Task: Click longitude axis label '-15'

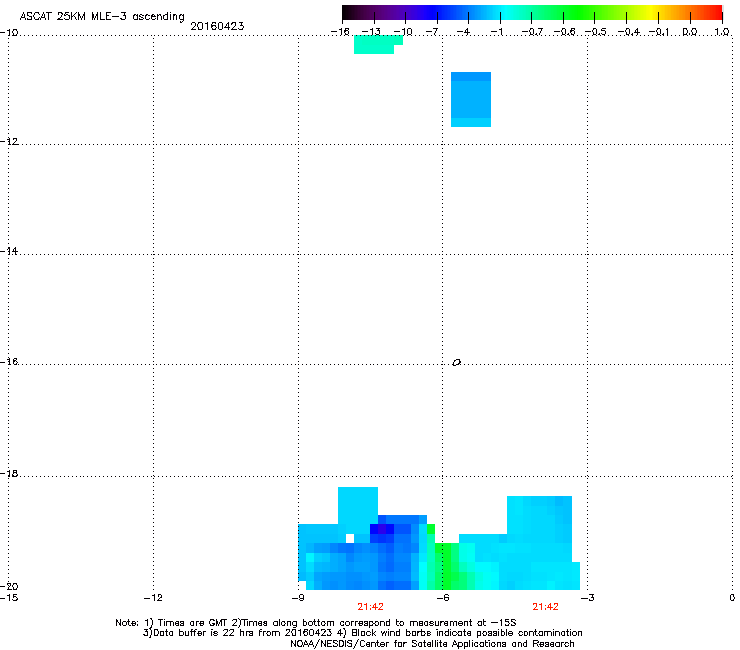Action: (x=9, y=598)
